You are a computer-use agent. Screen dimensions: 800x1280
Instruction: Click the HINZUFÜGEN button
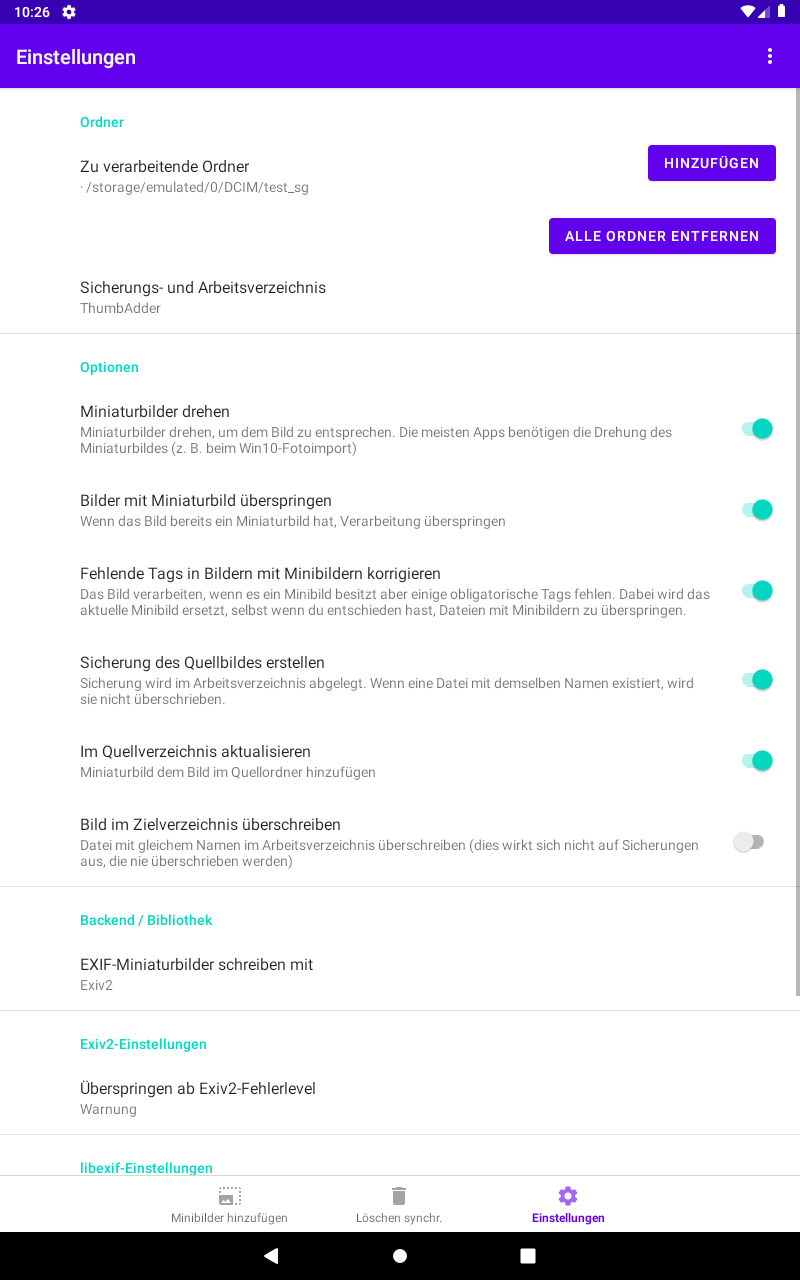click(711, 163)
